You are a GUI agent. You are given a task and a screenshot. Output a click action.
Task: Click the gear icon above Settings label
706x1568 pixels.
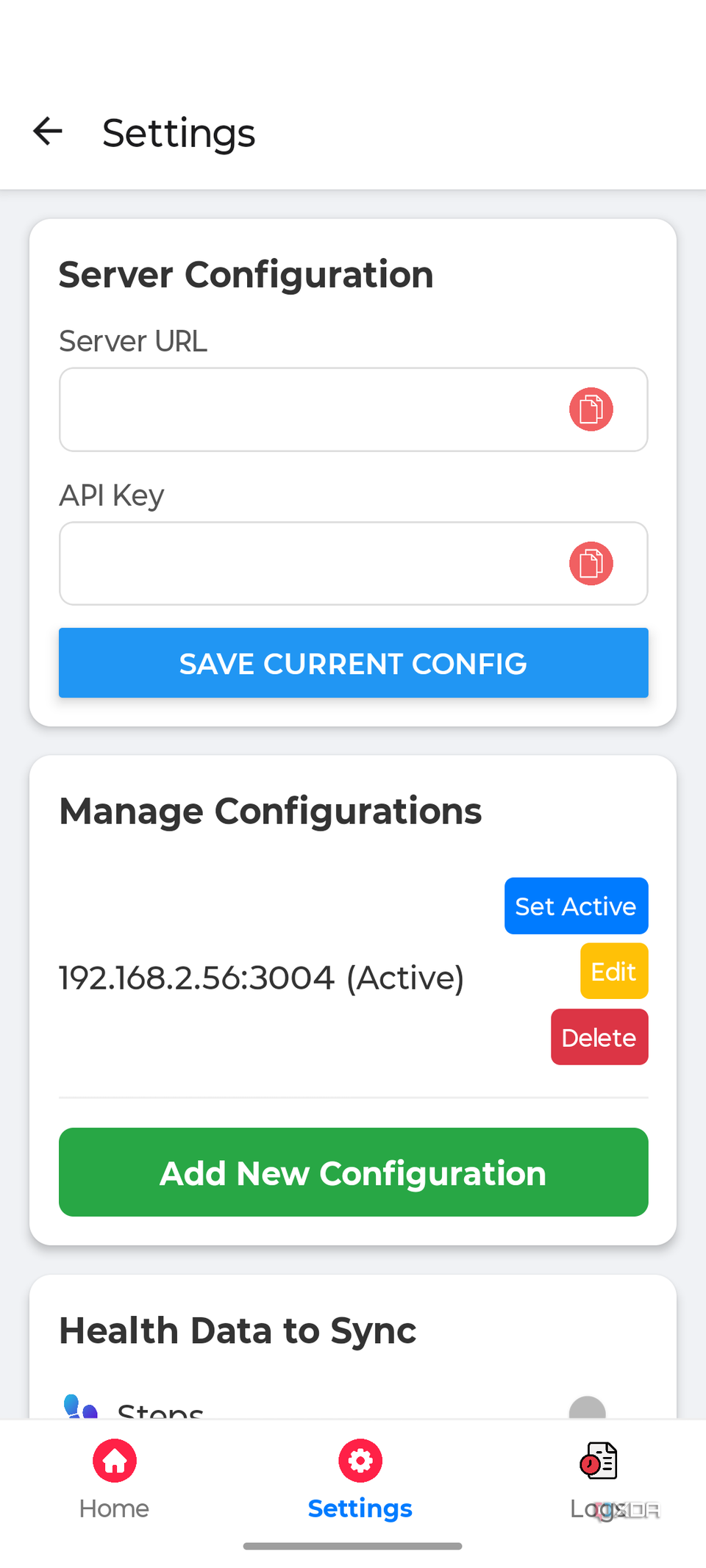(x=360, y=1460)
